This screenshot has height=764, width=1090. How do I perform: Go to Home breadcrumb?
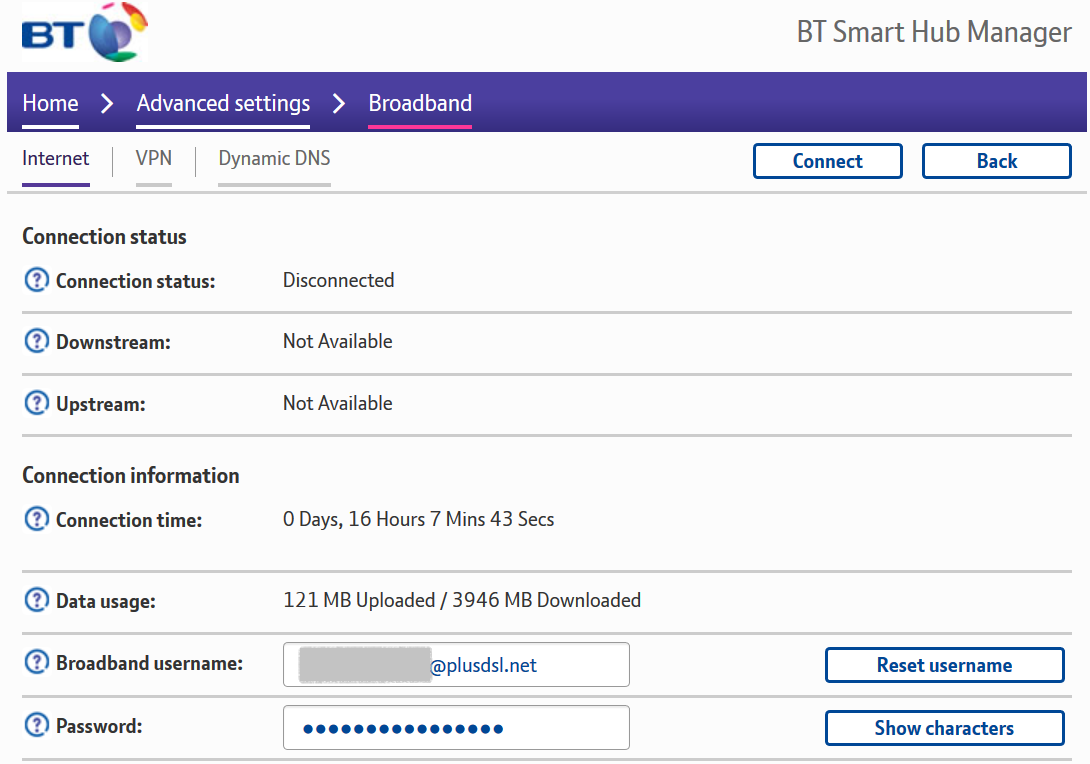(50, 104)
